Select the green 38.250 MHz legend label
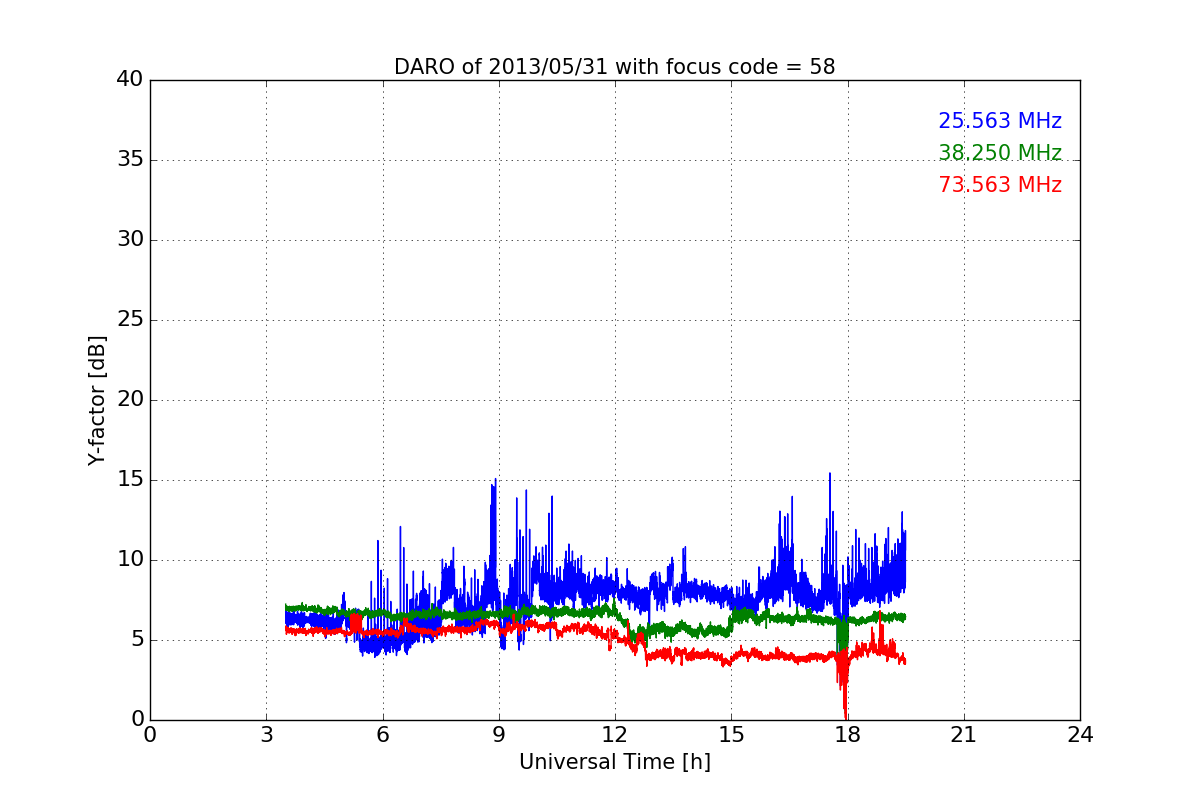 [x=1000, y=153]
